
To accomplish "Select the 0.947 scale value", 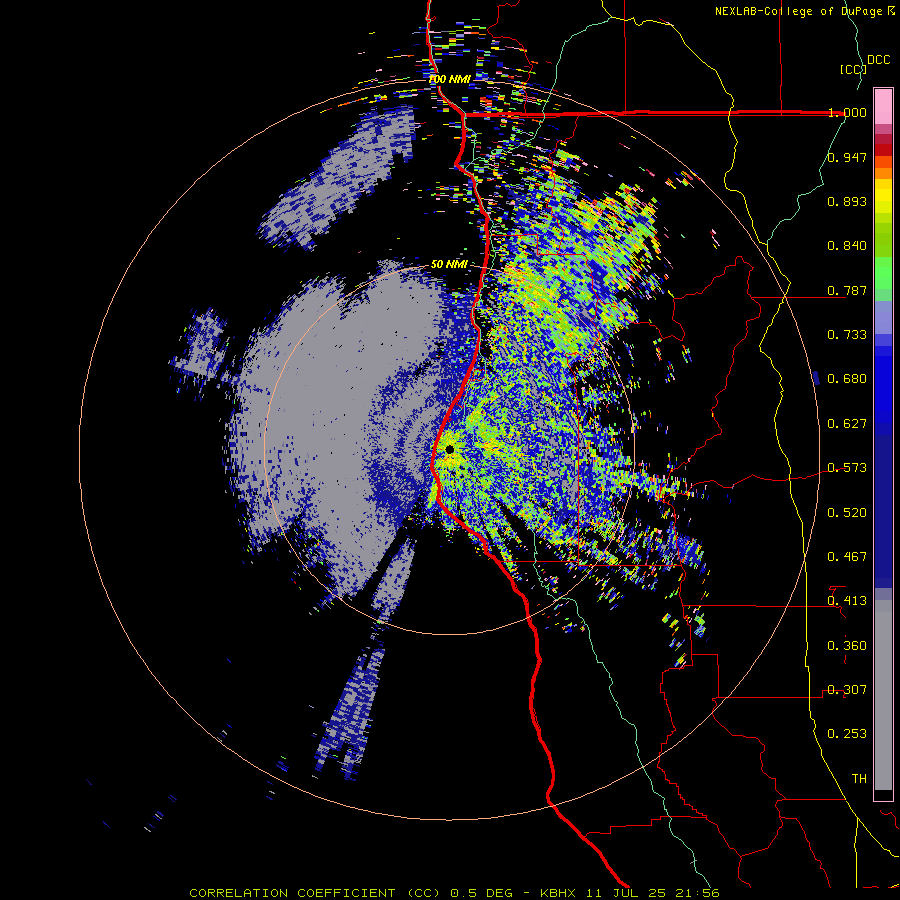I will [x=847, y=157].
